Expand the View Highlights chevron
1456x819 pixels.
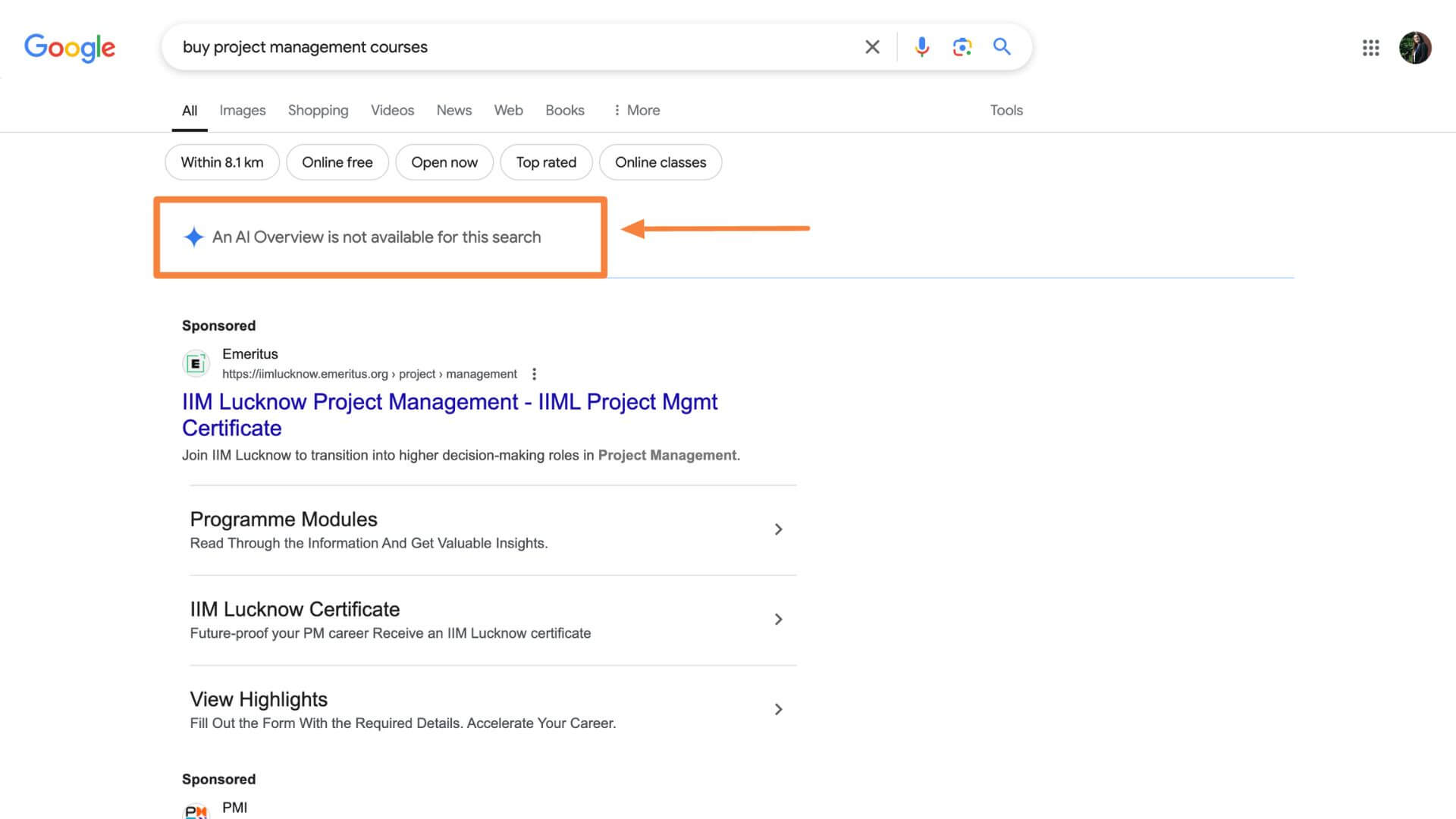tap(778, 709)
